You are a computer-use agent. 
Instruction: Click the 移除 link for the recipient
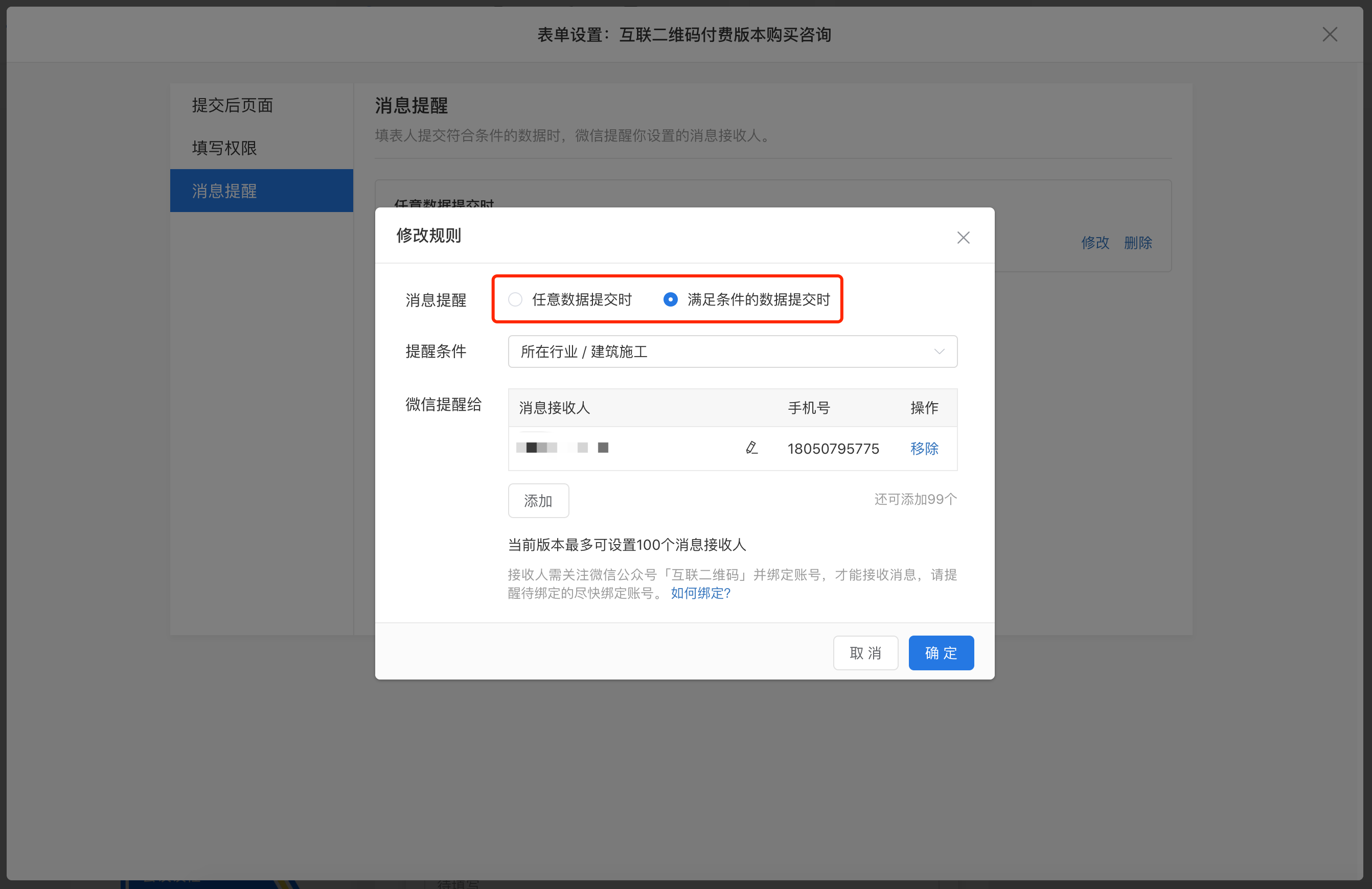(x=924, y=448)
